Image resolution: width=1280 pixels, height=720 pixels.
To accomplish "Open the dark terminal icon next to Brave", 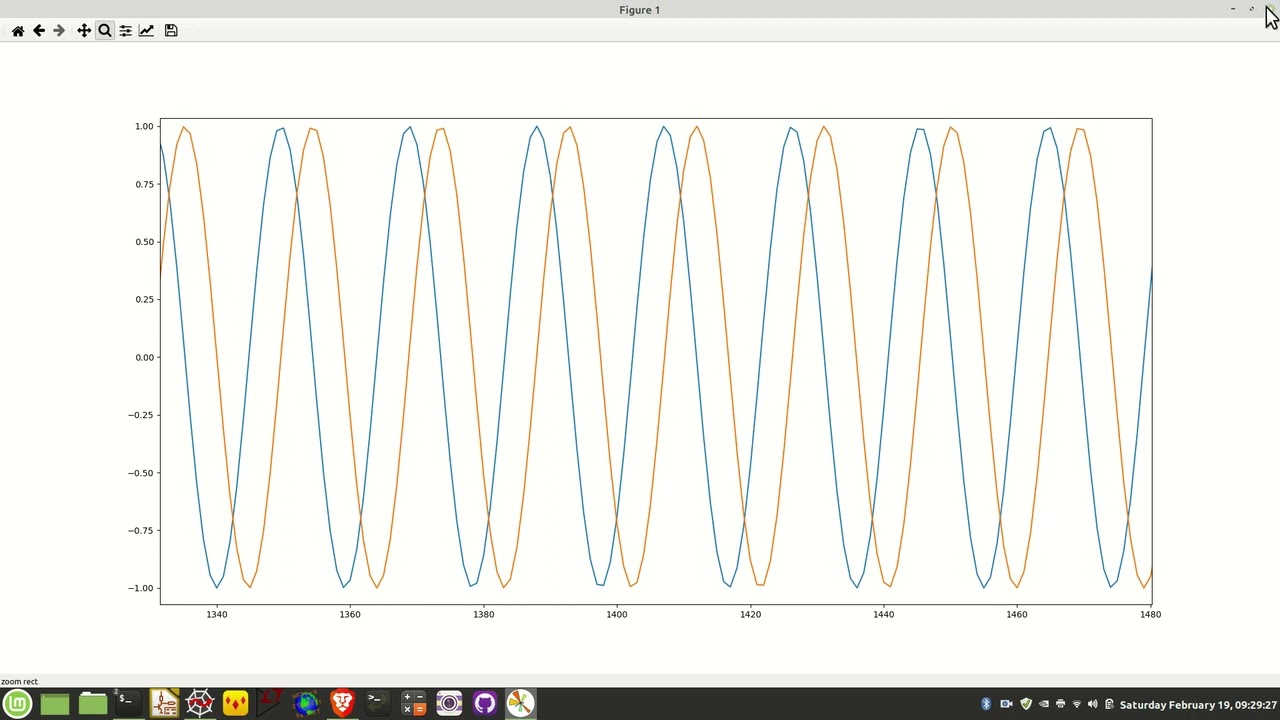I will tap(377, 704).
